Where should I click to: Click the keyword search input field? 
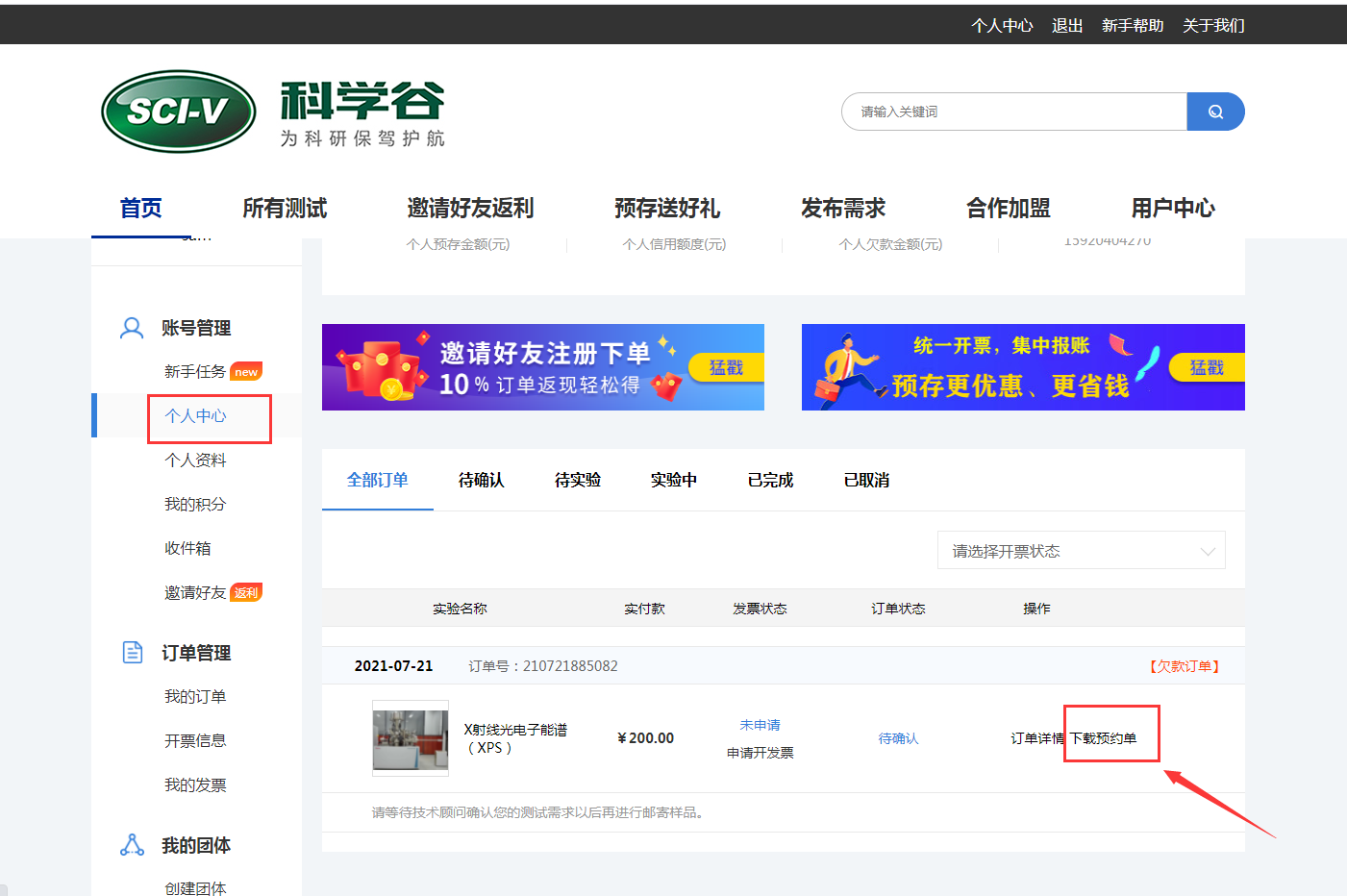[1014, 112]
